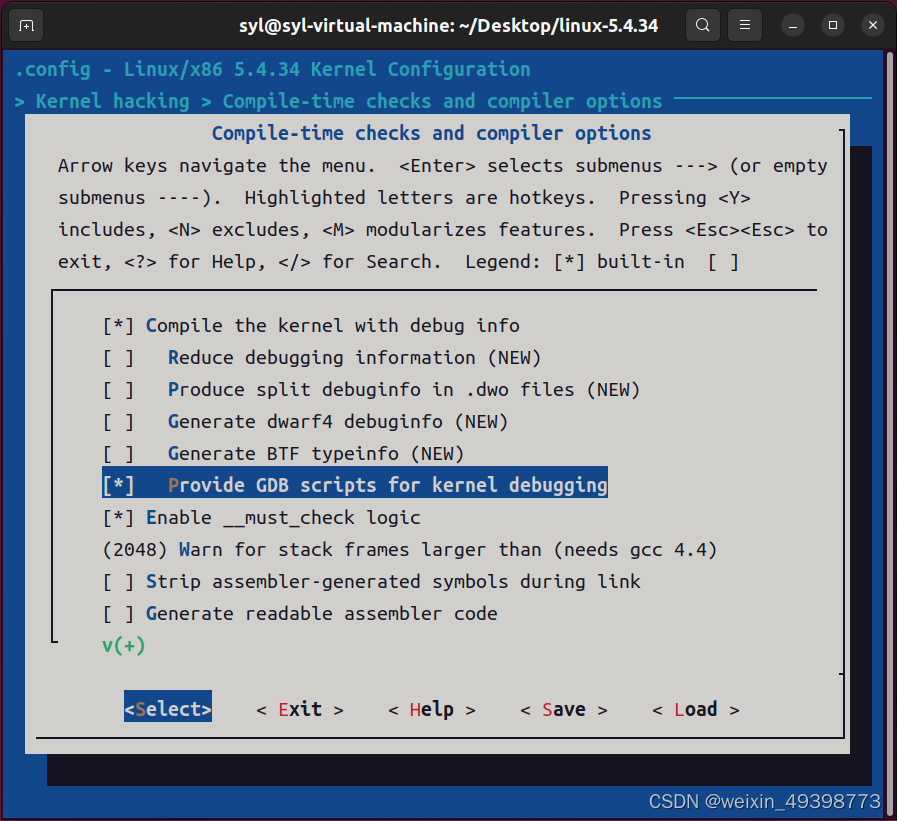Click the v(+) more-items indicator
Screen dimensions: 897x821
click(x=124, y=645)
